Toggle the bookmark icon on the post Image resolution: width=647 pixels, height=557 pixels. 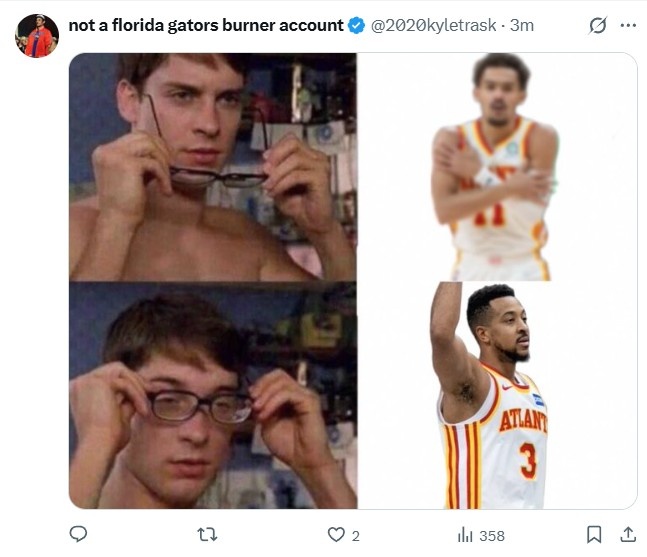(594, 535)
